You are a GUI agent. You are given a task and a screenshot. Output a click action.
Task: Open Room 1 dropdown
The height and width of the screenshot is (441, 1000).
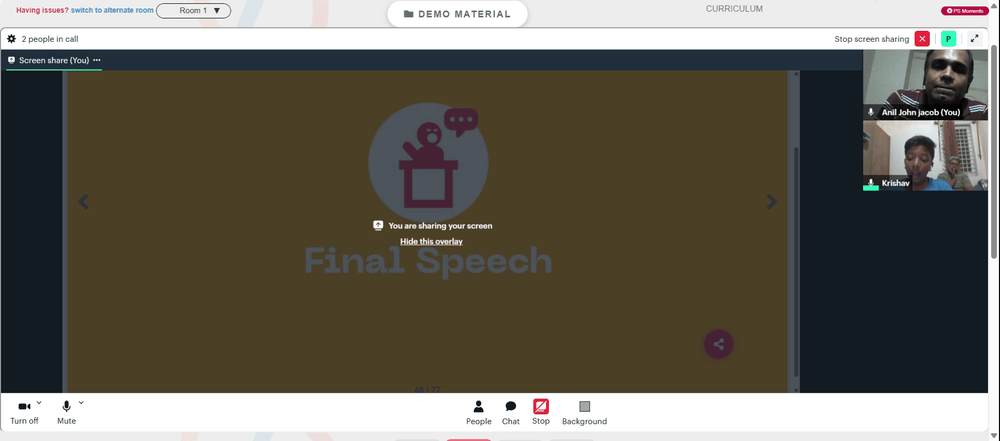point(193,11)
